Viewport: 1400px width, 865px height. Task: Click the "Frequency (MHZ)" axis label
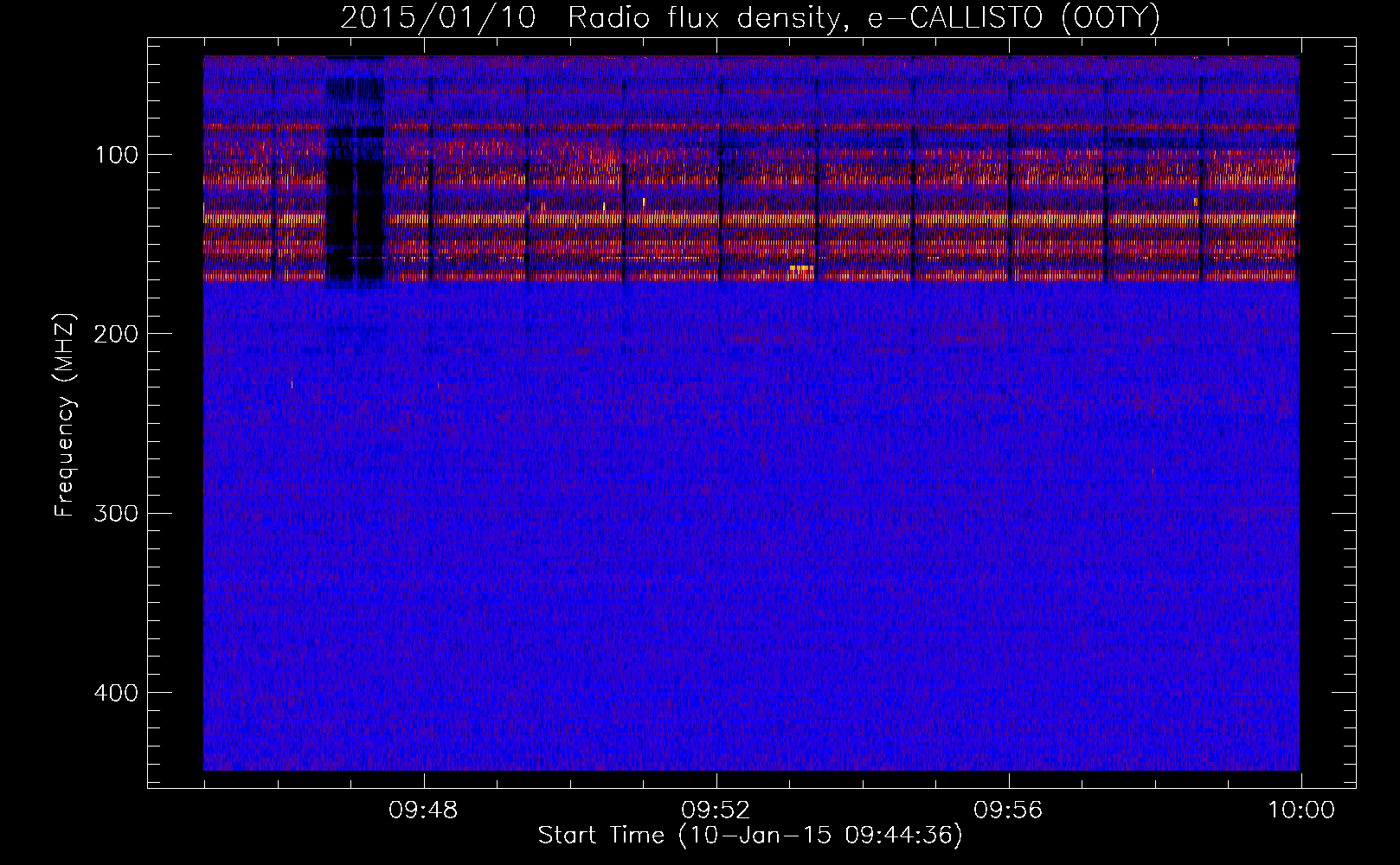[65, 415]
